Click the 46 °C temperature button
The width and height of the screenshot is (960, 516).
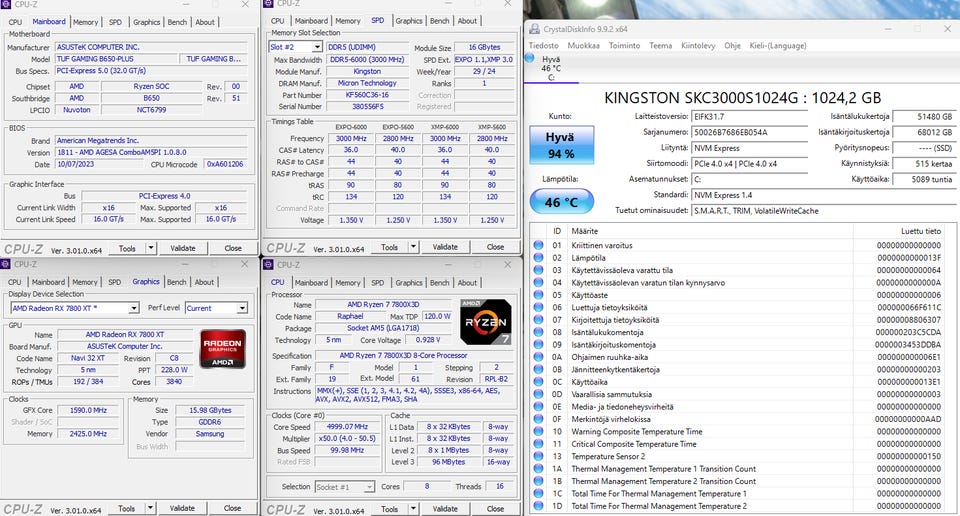coord(561,202)
